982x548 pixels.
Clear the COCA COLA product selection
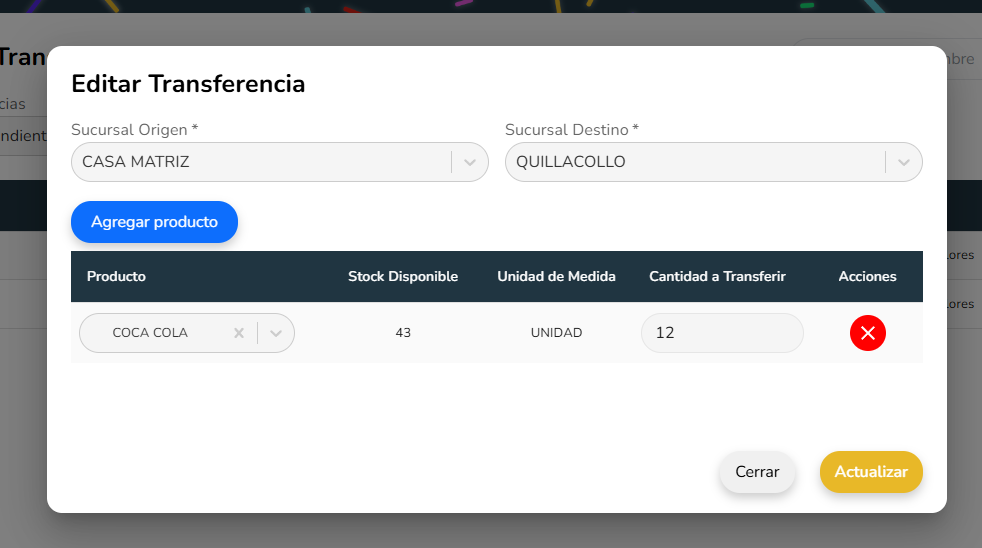pos(239,333)
